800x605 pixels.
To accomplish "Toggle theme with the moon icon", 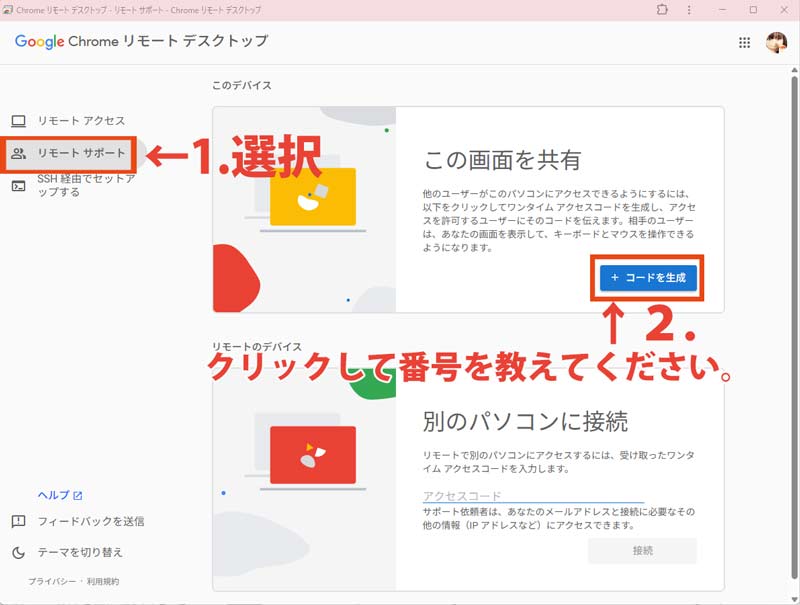I will (x=18, y=552).
